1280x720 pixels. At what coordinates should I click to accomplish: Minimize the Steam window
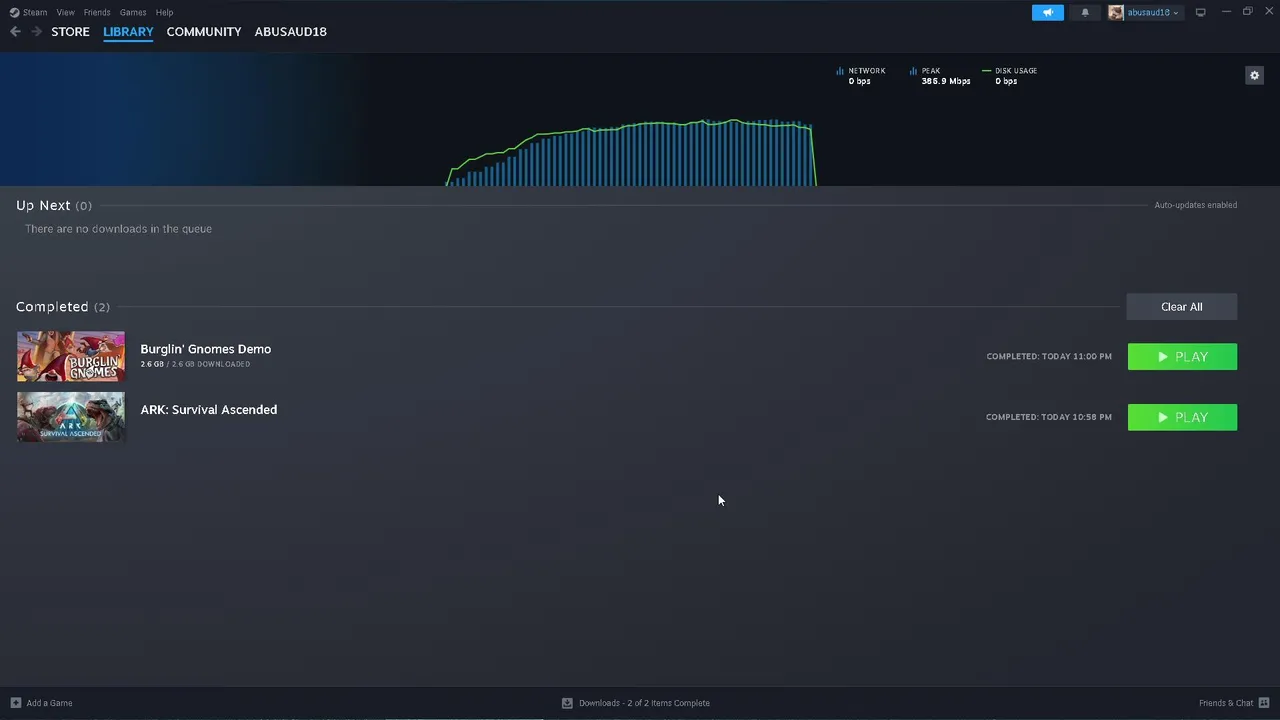point(1226,12)
